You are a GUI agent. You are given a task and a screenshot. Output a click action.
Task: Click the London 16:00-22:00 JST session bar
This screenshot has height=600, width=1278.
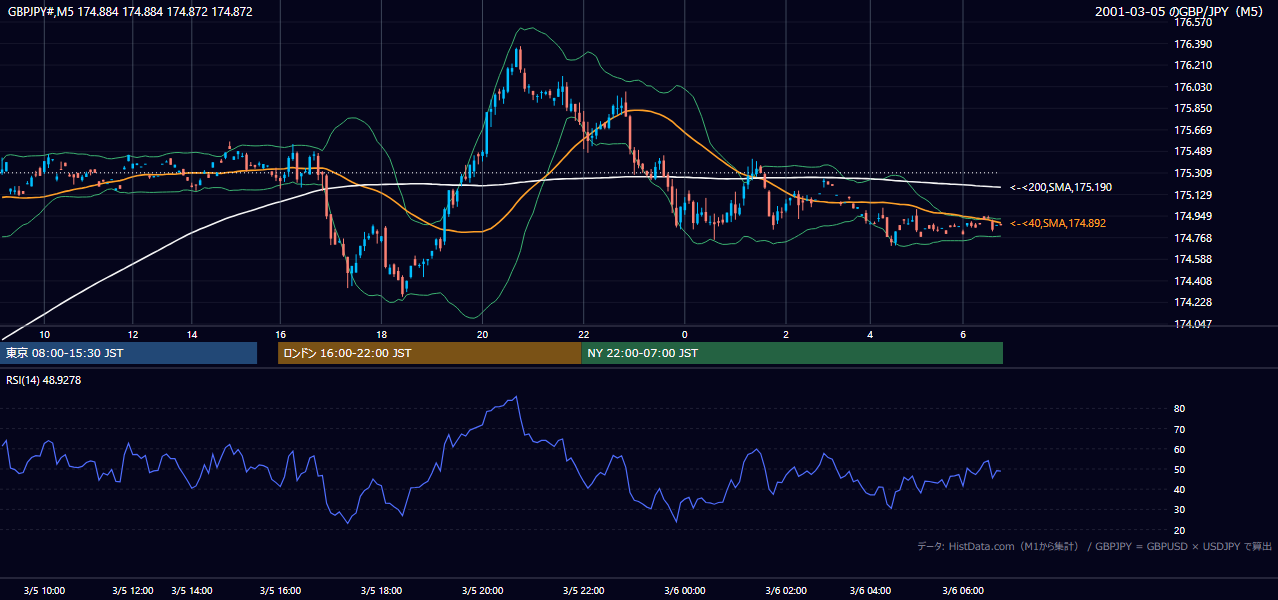(x=429, y=353)
